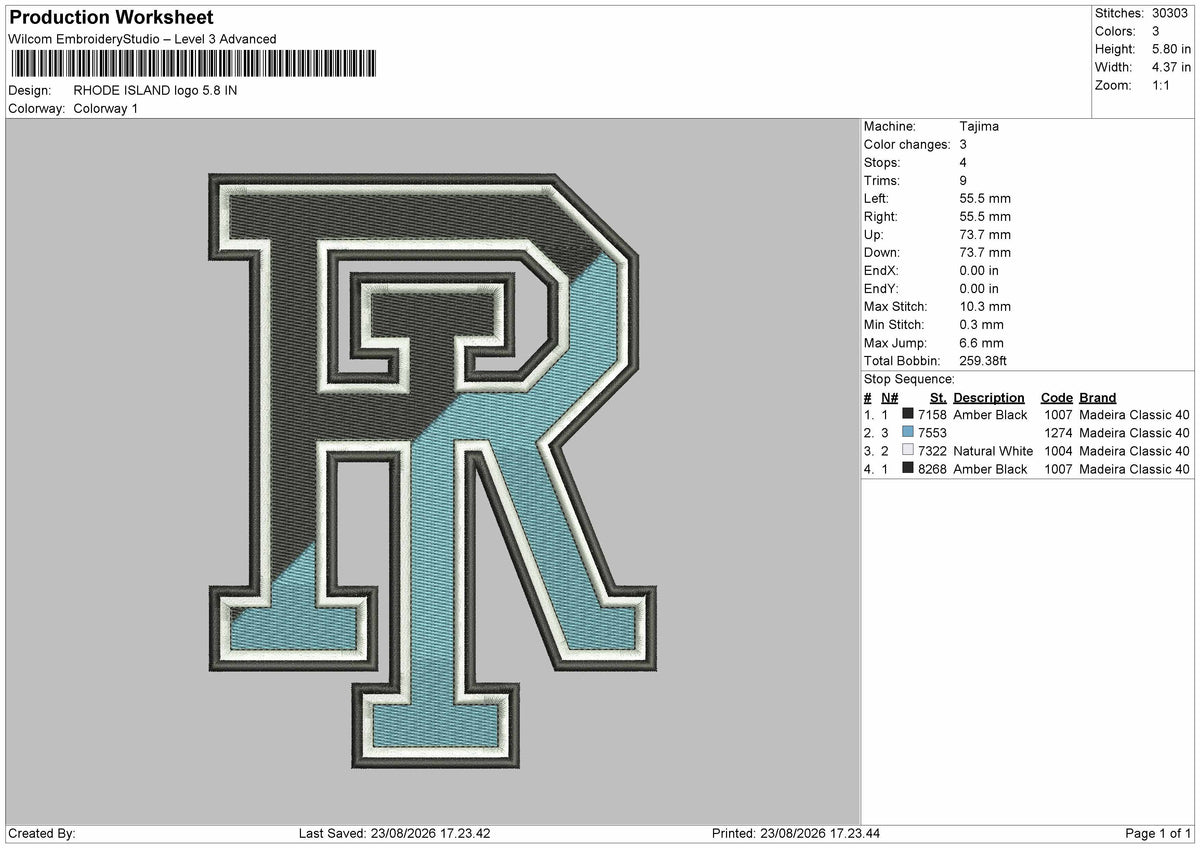Click the total bobbin value '259.38ft'
The width and height of the screenshot is (1200, 848).
tap(985, 360)
